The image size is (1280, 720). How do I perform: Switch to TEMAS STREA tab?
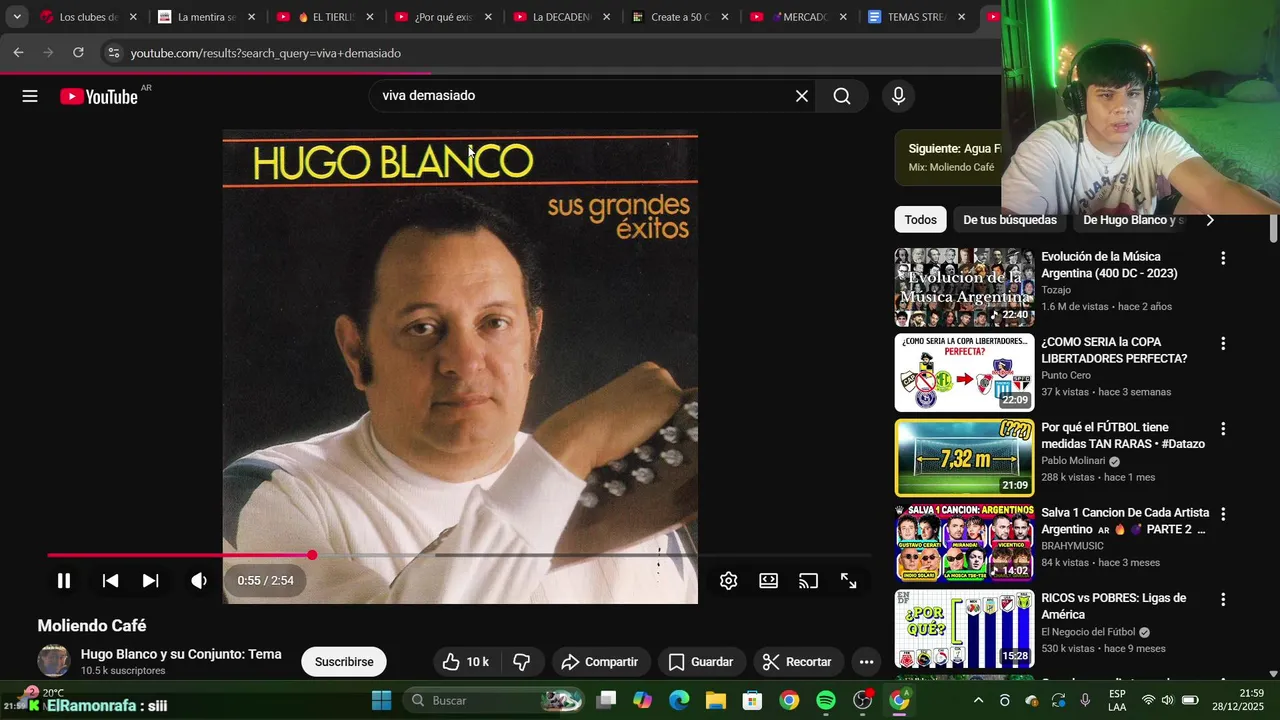(915, 17)
